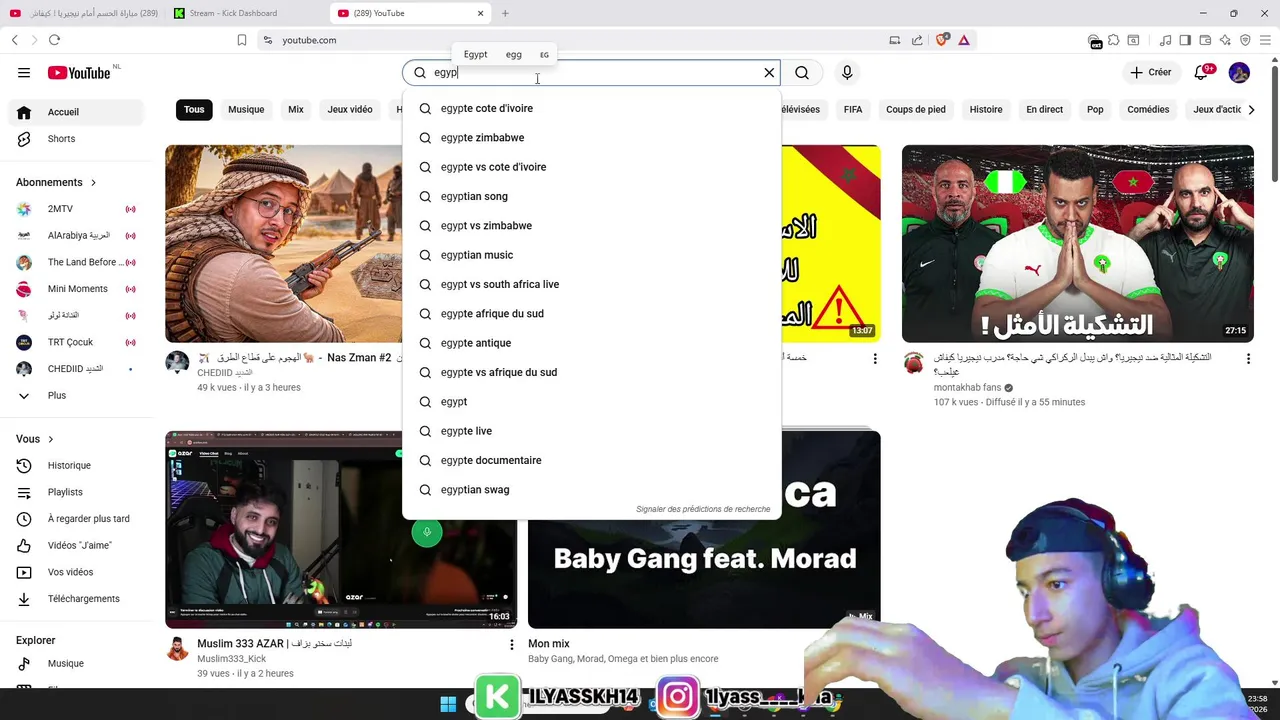Select the FIFA chip
Viewport: 1280px width, 720px height.
click(x=853, y=110)
